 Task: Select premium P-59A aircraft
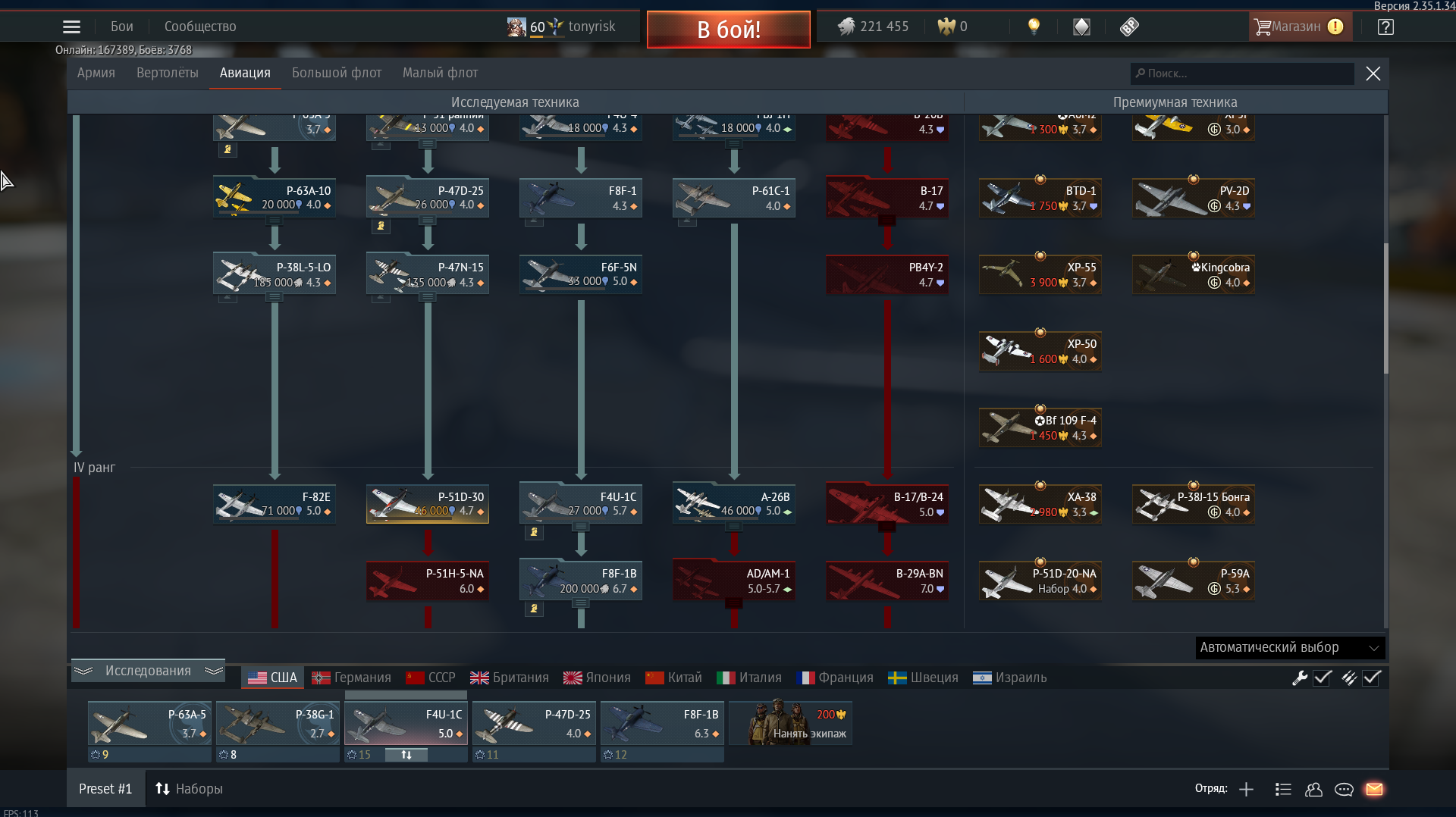point(1194,581)
